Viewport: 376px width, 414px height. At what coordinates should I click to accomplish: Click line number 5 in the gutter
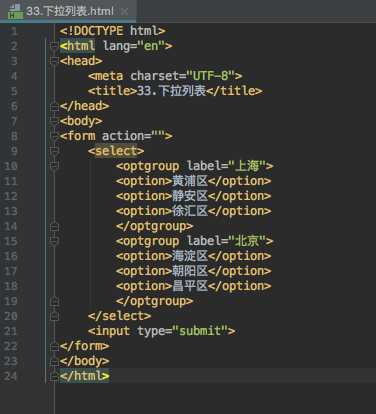coord(14,91)
